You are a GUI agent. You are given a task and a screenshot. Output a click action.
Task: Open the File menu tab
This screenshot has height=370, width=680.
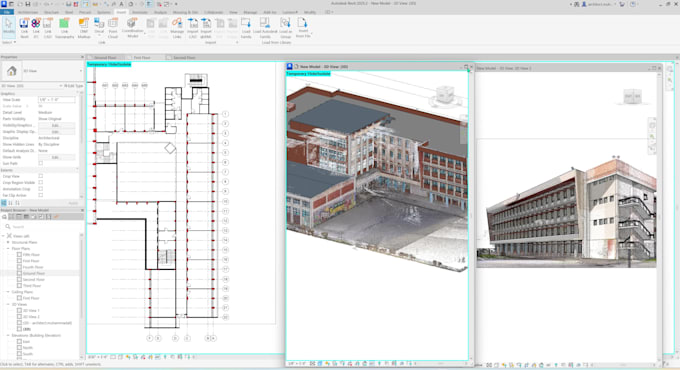(7, 12)
